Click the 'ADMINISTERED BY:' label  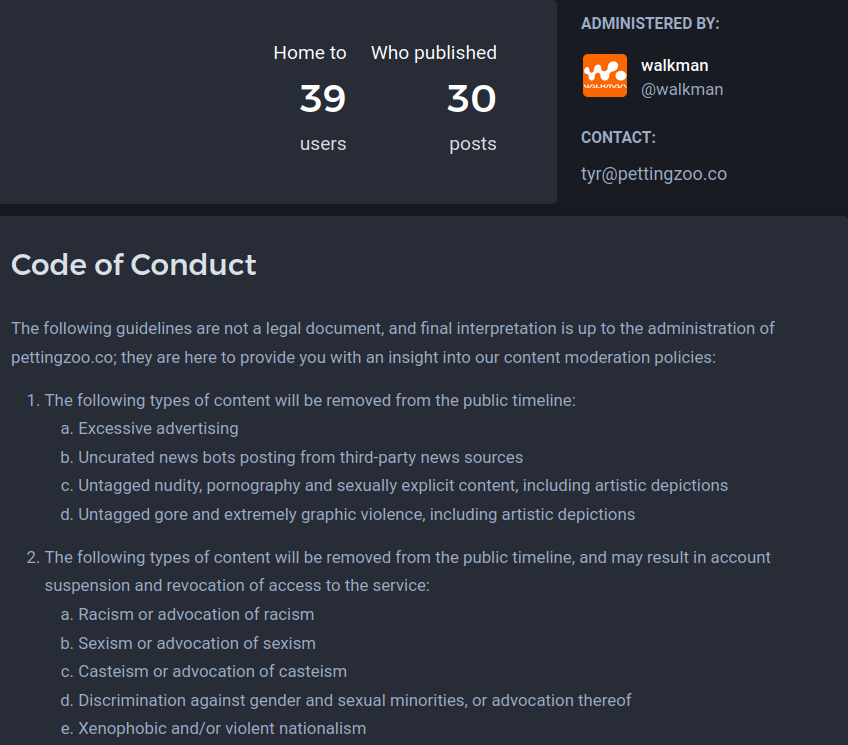pyautogui.click(x=650, y=24)
